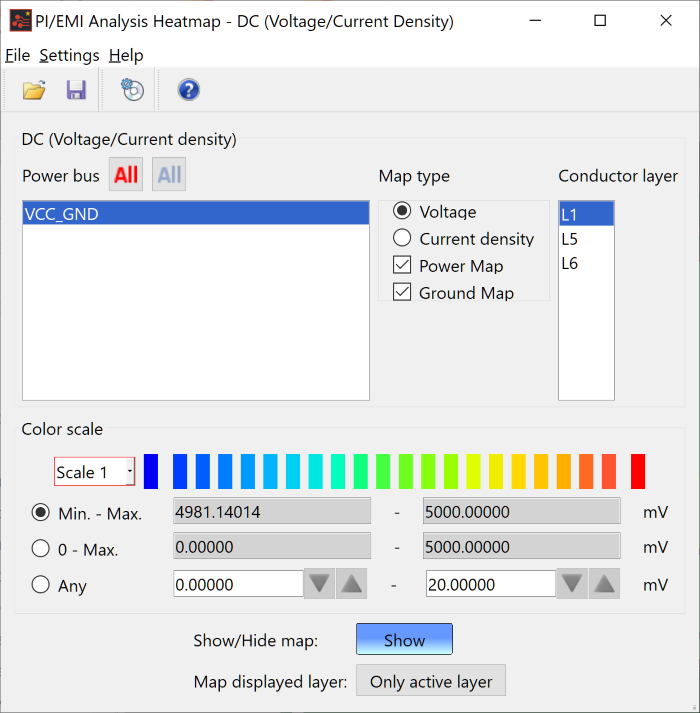Click the Any row minimum 0.00000 input
Image resolution: width=700 pixels, height=713 pixels.
(x=238, y=584)
